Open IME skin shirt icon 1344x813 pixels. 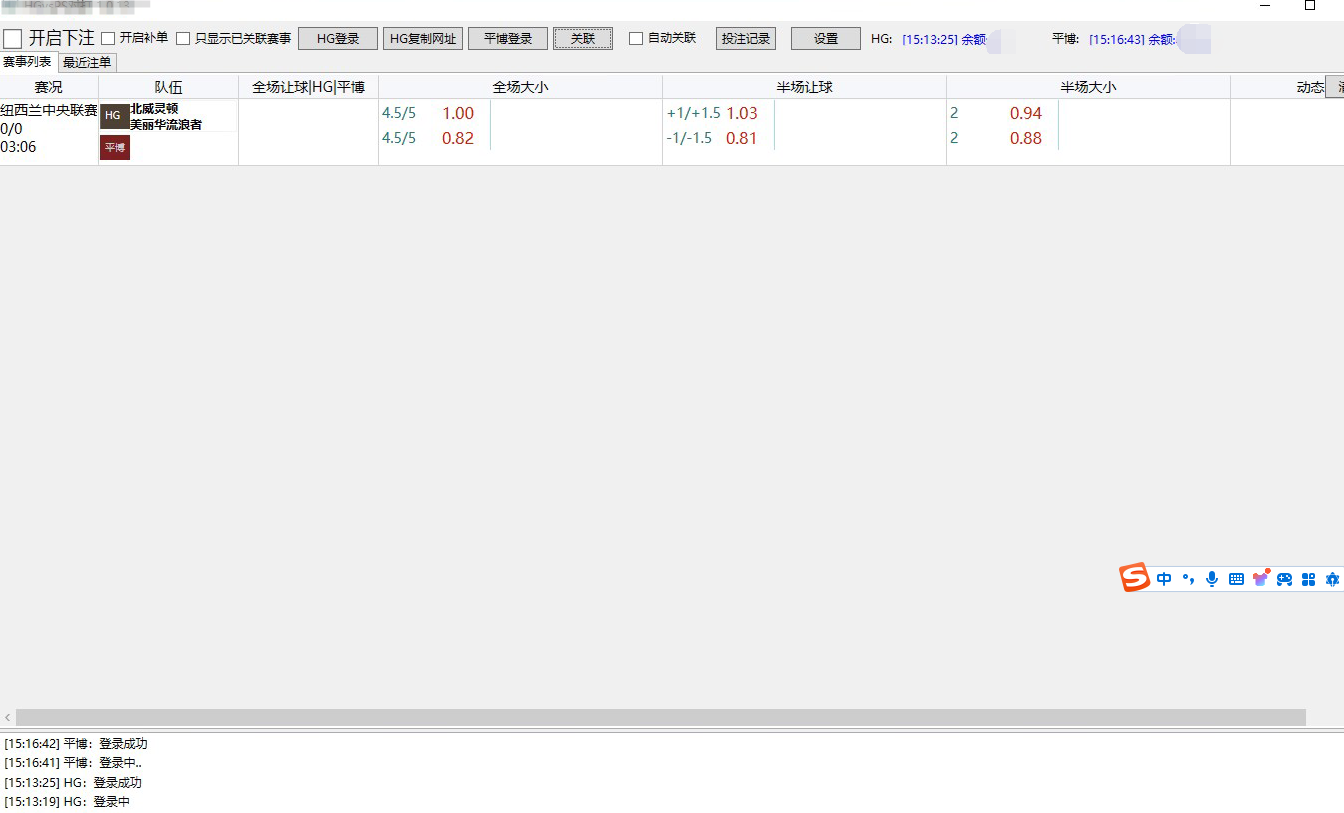pos(1260,579)
